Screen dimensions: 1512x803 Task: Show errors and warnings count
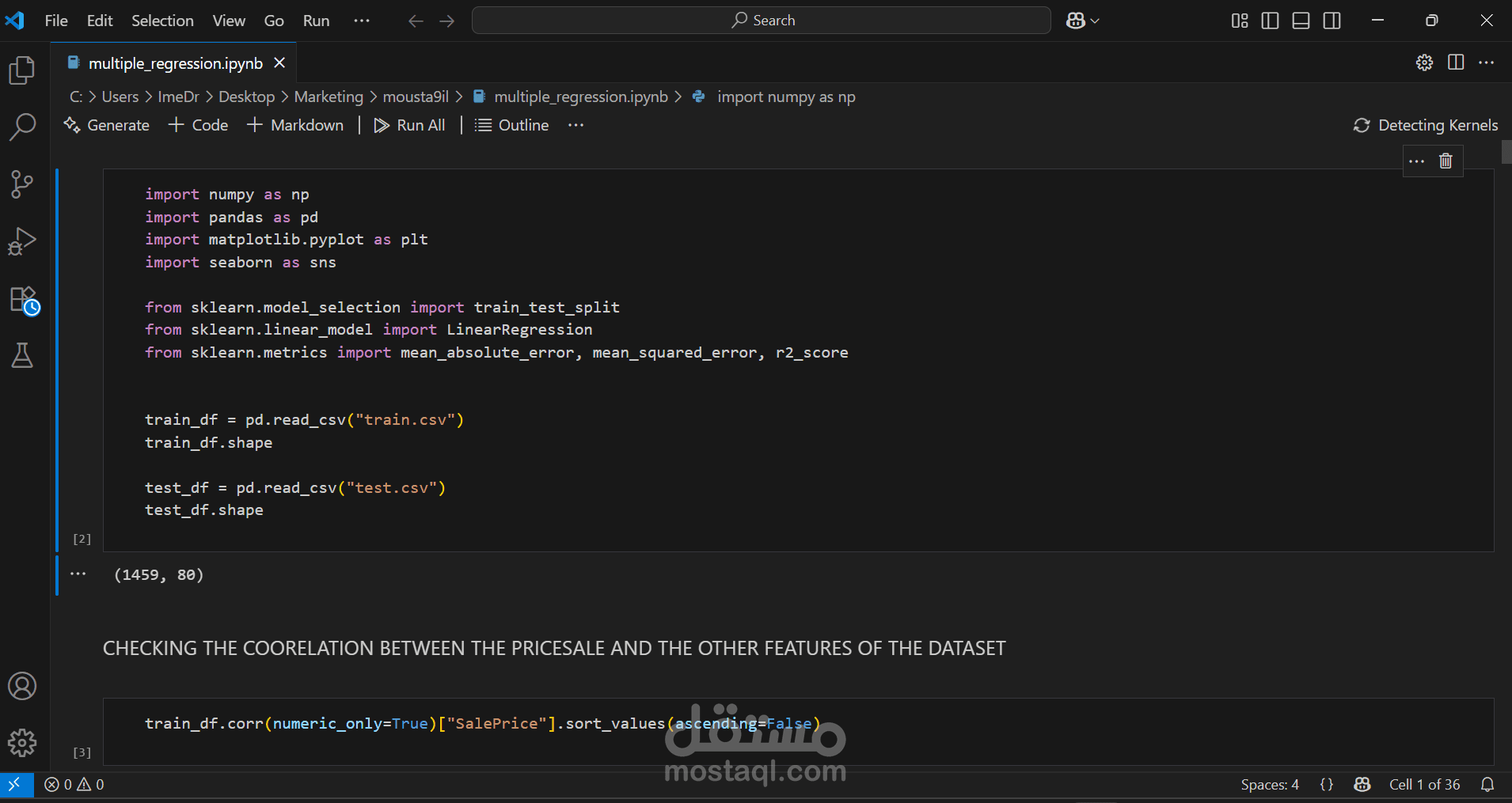point(74,784)
